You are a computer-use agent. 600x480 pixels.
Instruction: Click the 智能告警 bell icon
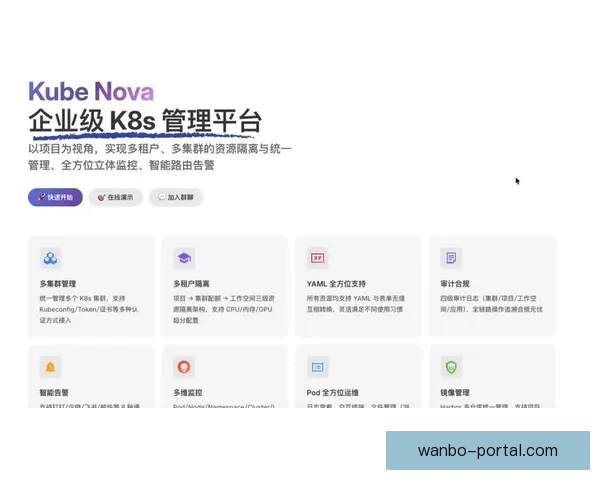click(x=51, y=367)
